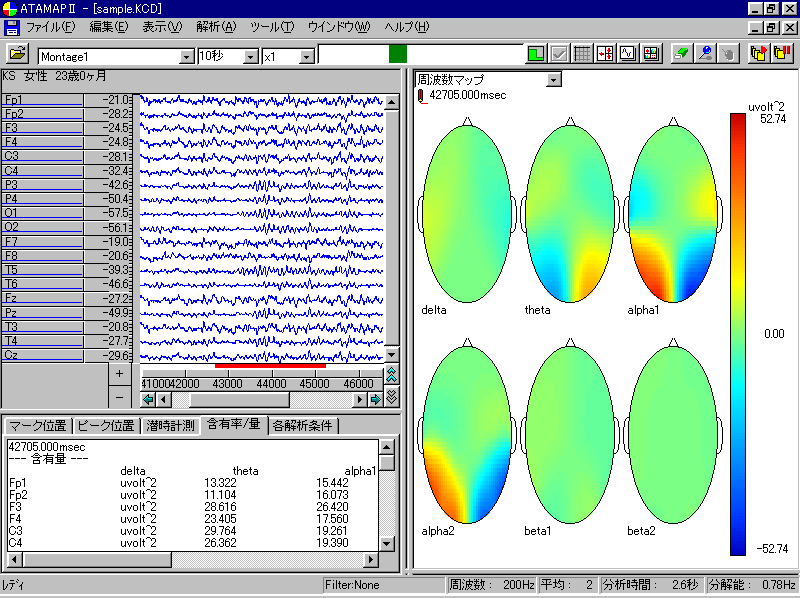Jump forward with the cyan right arrow
The image size is (800, 598).
point(376,399)
